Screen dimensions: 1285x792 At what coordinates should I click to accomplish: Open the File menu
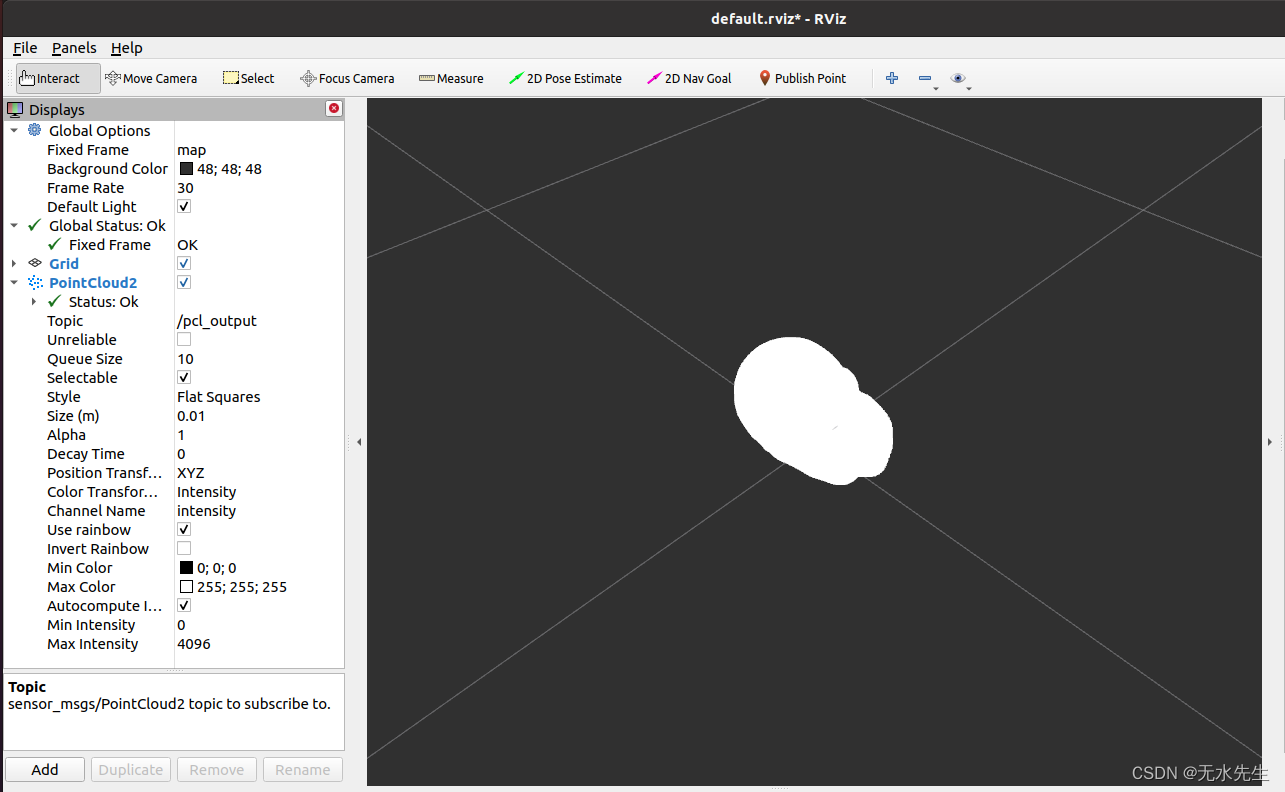click(25, 48)
